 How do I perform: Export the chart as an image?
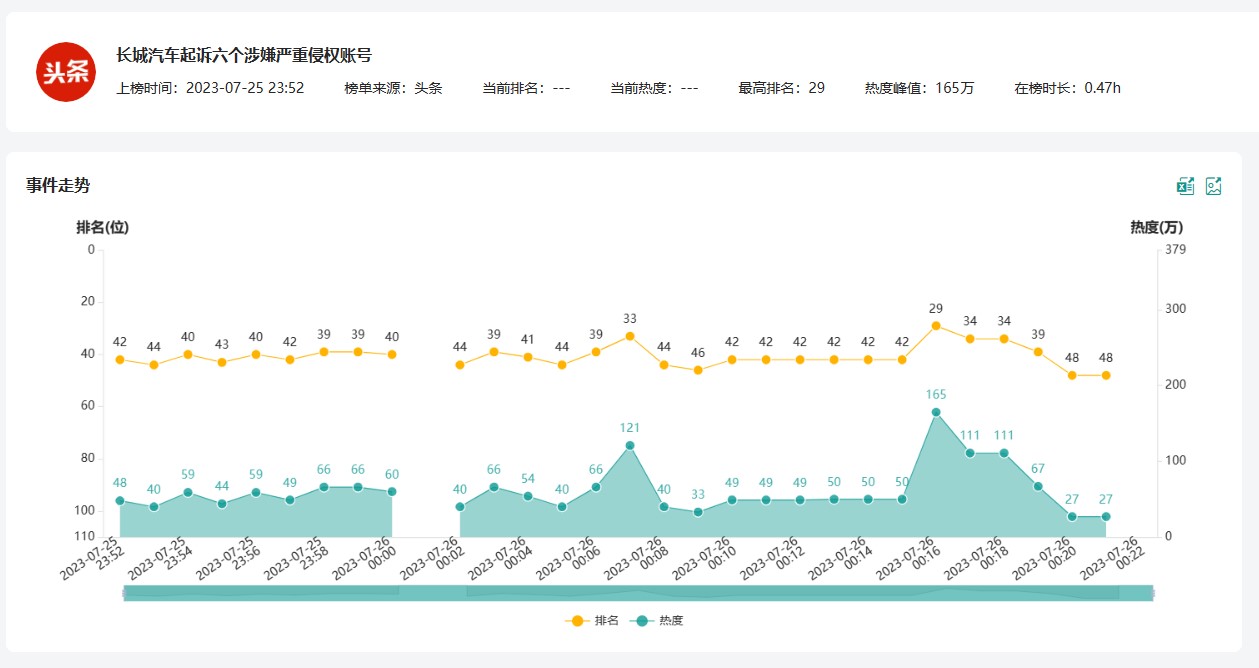[x=1214, y=186]
